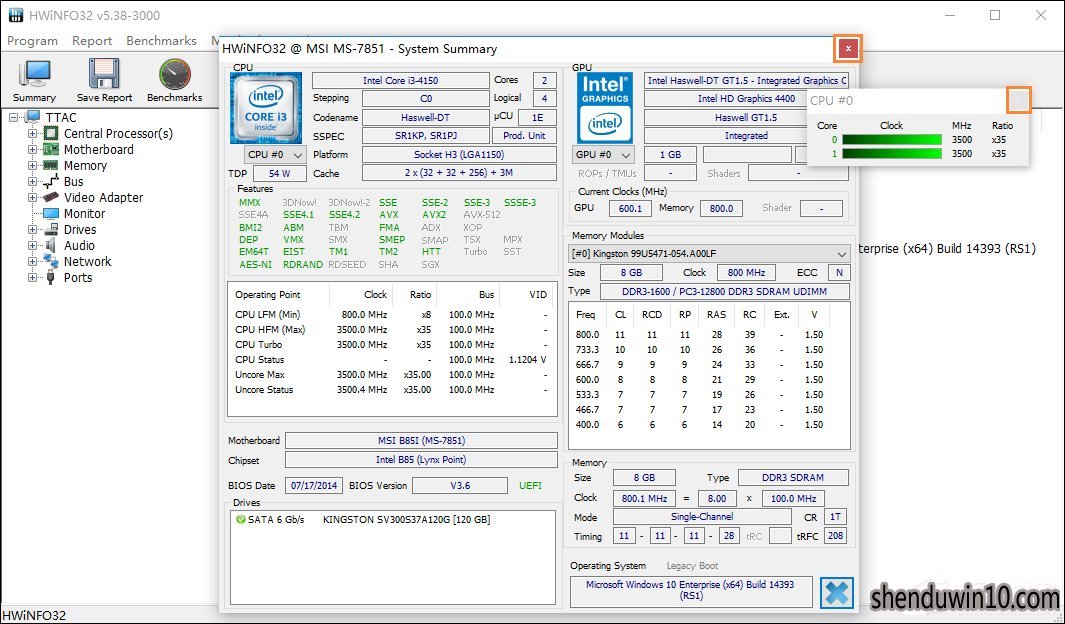This screenshot has height=624, width=1065.
Task: Click the Intel Graphics logo
Action: pos(604,108)
